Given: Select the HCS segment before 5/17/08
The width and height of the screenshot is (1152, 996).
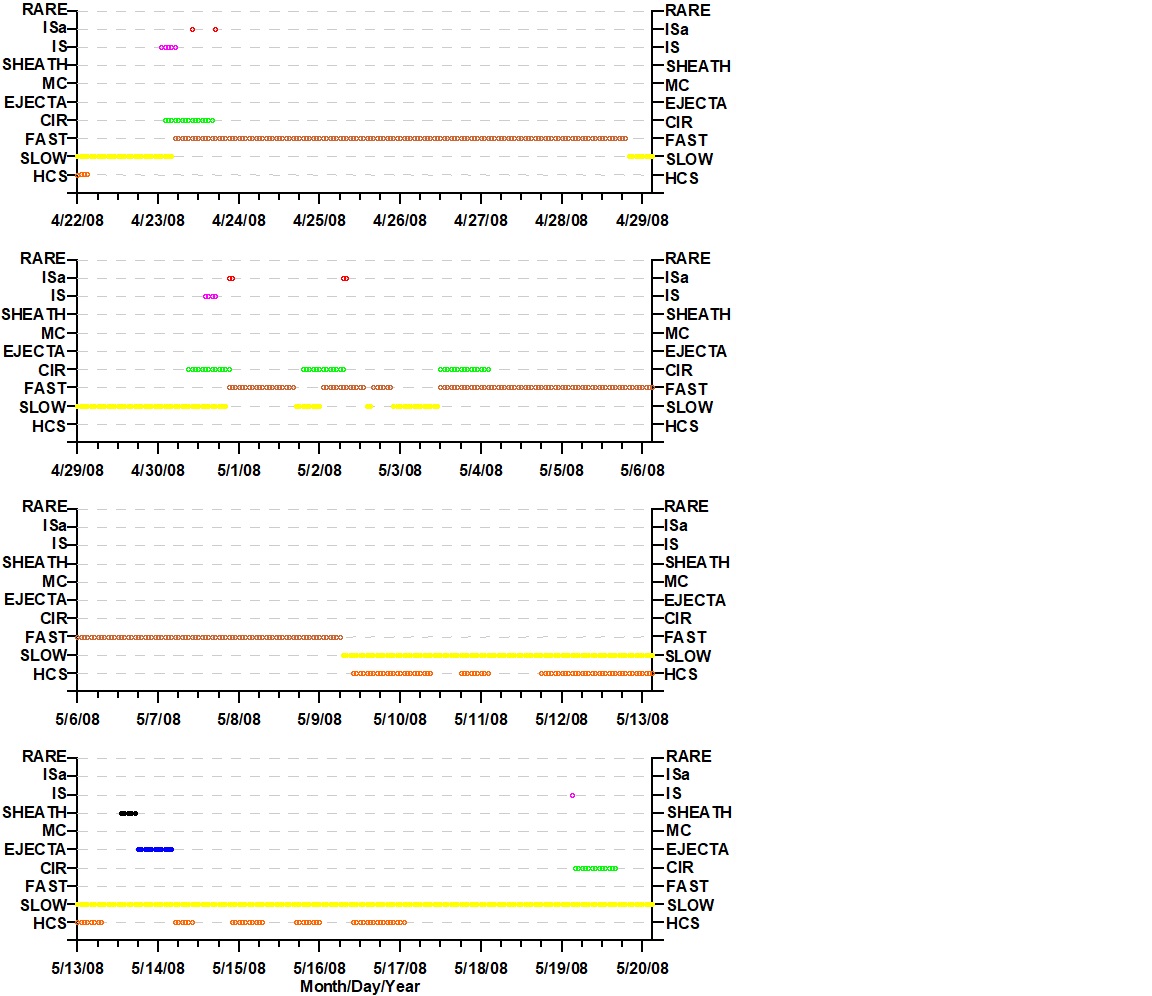Looking at the screenshot, I should tap(378, 922).
